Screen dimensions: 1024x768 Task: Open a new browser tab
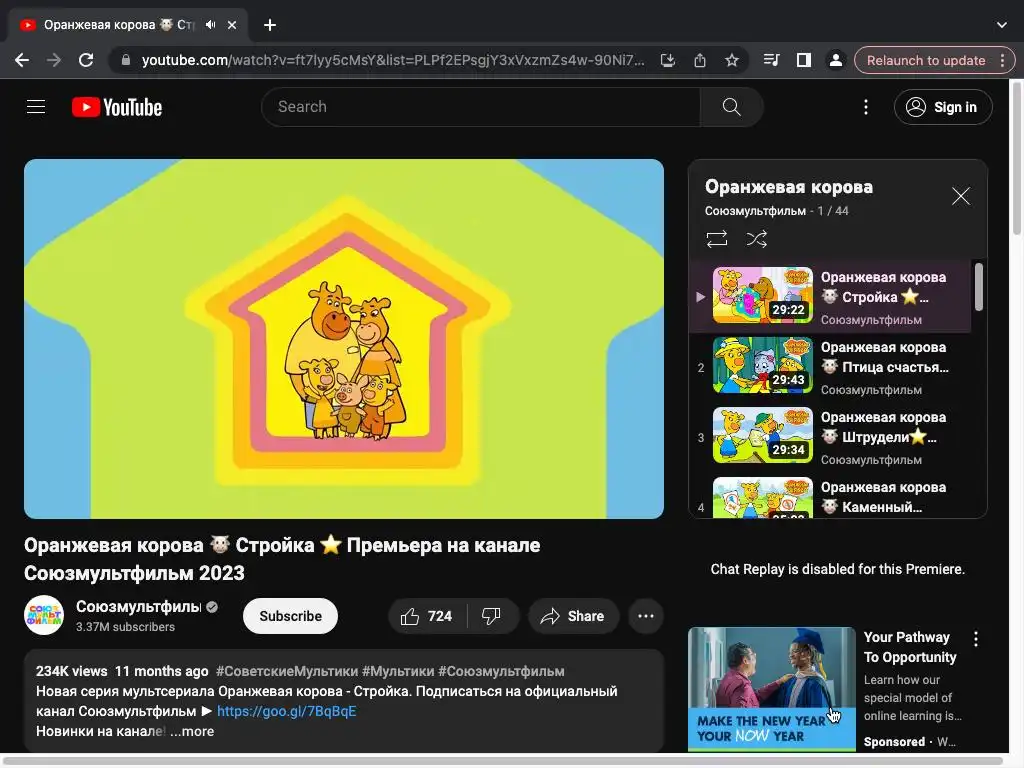[x=270, y=25]
